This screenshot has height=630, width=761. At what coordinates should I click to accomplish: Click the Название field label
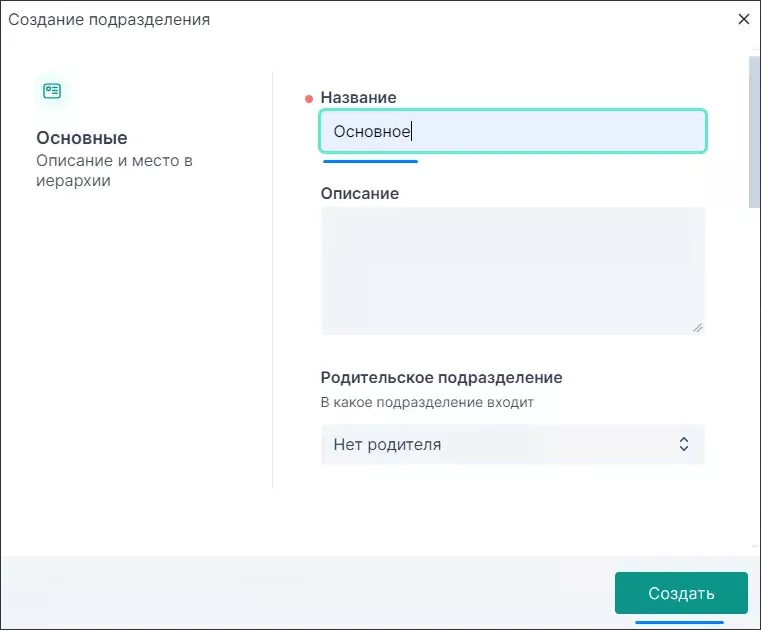pyautogui.click(x=358, y=98)
